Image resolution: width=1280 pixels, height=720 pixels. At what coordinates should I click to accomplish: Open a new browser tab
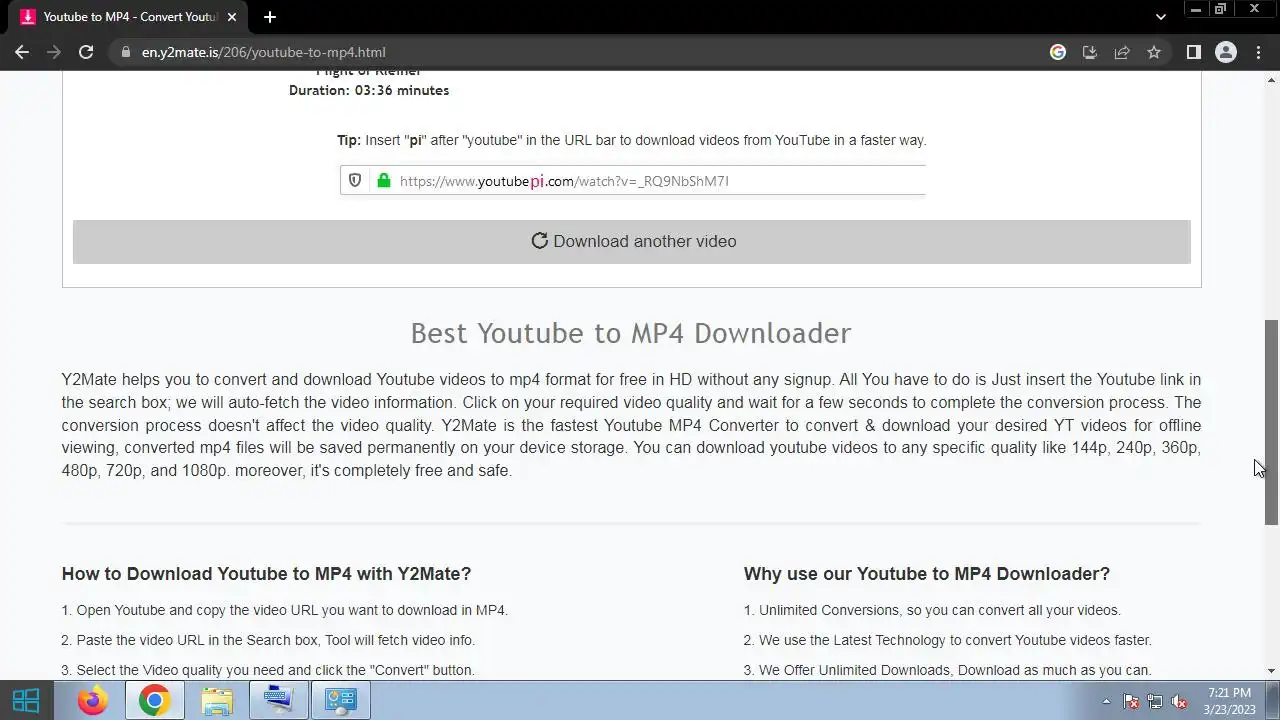(x=270, y=17)
